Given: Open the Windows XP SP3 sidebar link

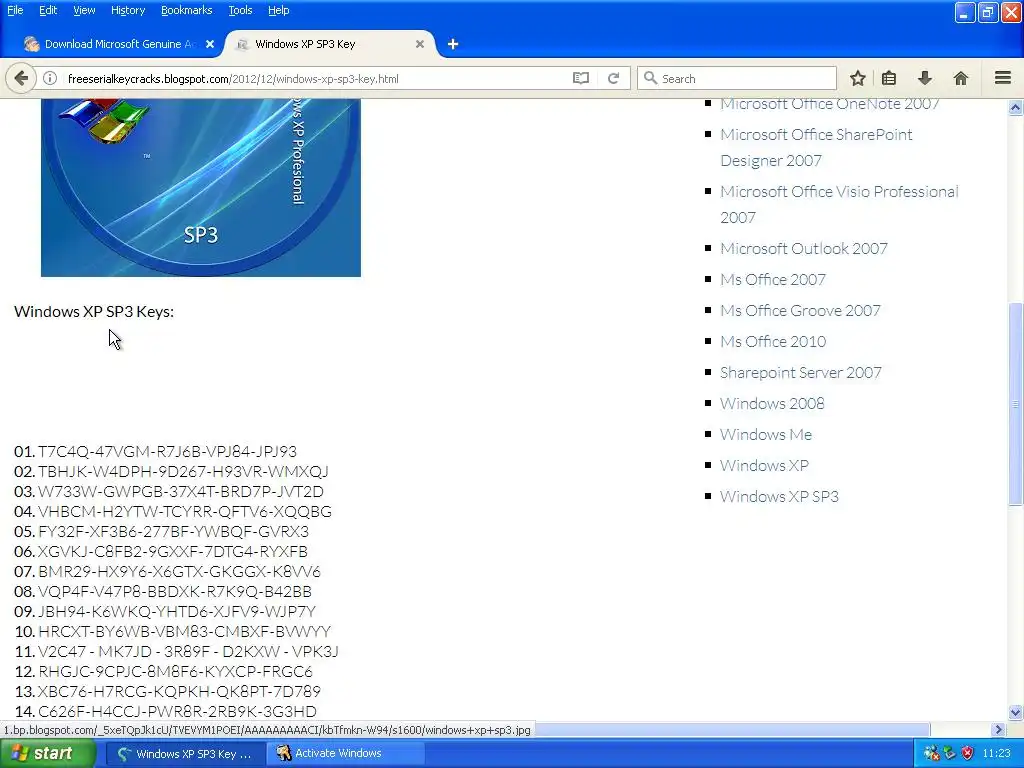Looking at the screenshot, I should click(779, 496).
